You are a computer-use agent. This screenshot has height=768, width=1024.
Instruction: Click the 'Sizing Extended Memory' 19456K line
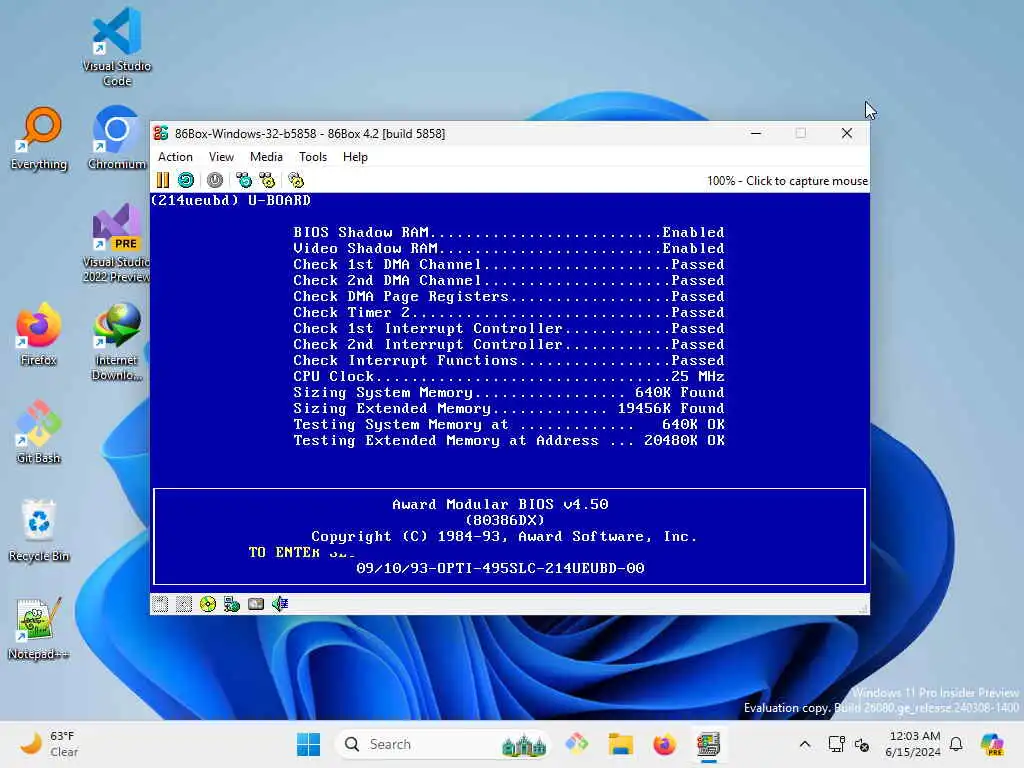[x=509, y=409]
